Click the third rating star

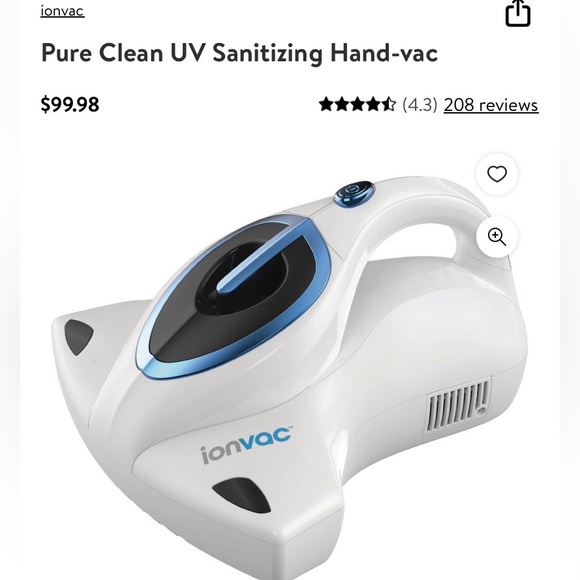click(x=358, y=104)
